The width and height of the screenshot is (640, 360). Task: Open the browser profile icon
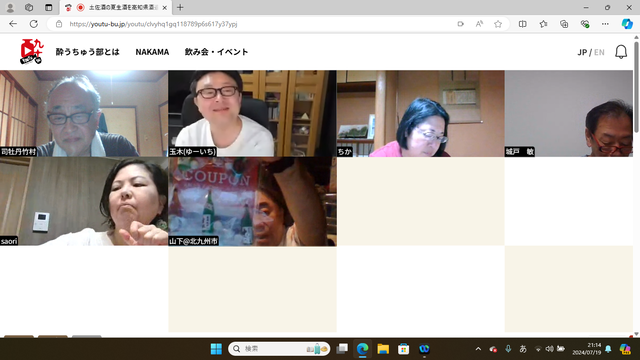pos(10,7)
